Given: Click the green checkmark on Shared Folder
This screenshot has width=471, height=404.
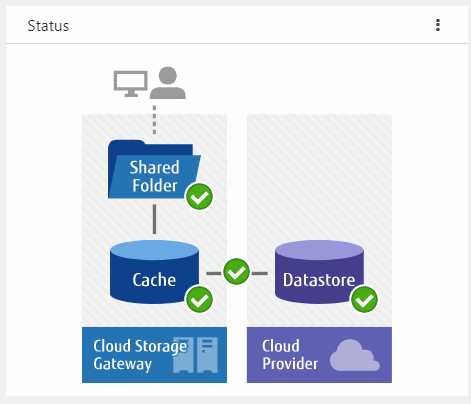Looking at the screenshot, I should 199,197.
